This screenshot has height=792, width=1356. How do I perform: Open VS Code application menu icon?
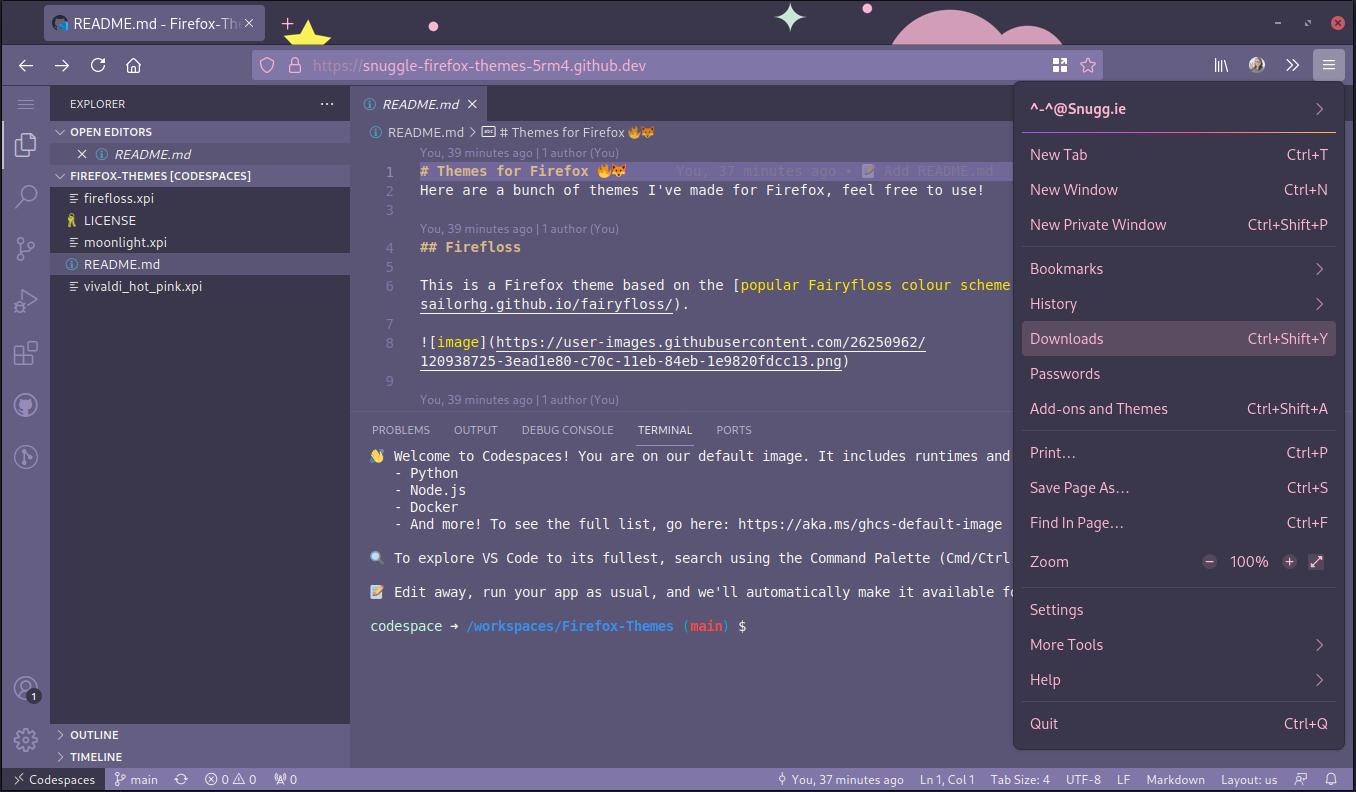point(26,104)
